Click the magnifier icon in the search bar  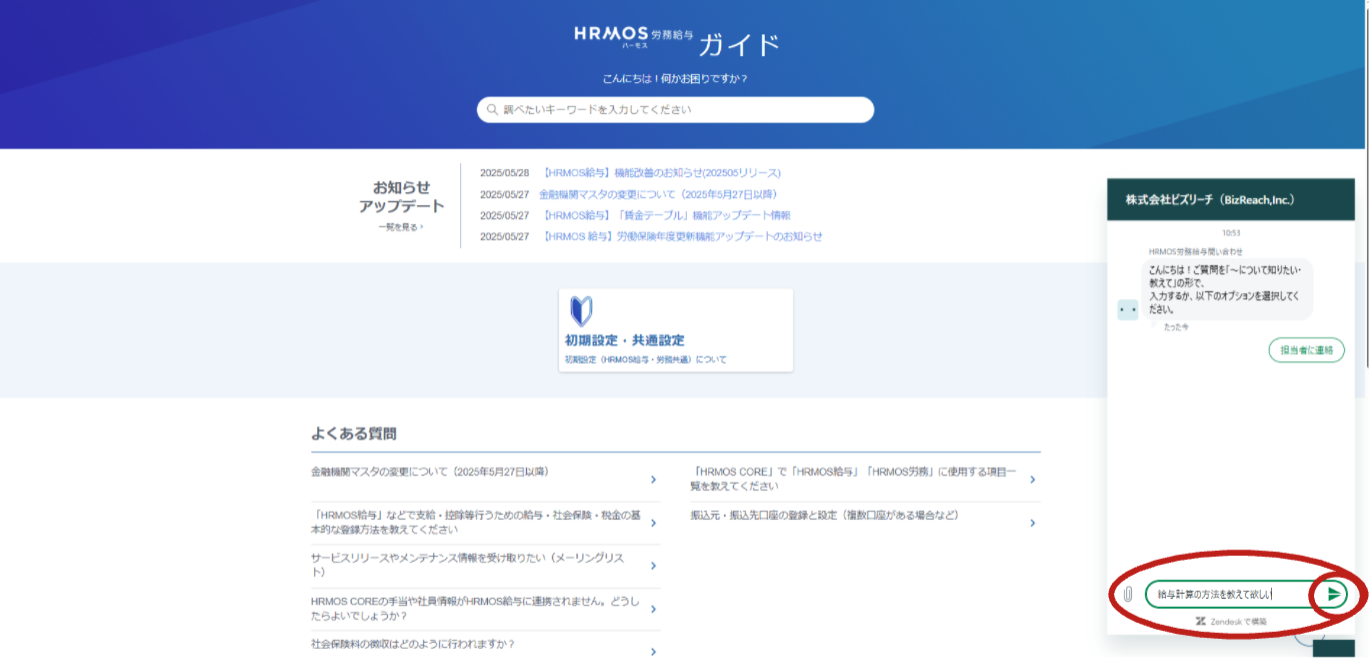(492, 110)
